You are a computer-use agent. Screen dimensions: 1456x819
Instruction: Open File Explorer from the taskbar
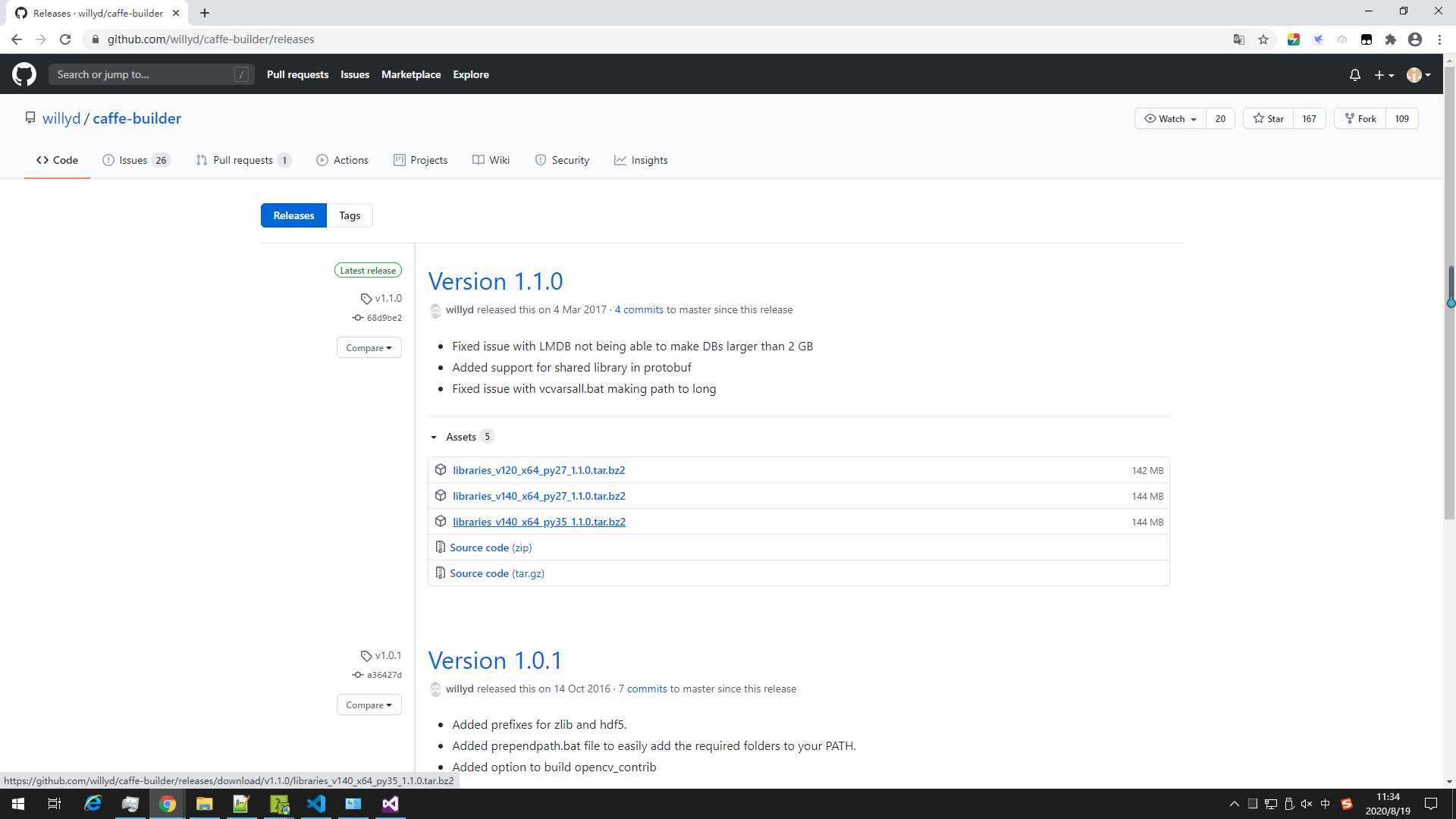pyautogui.click(x=205, y=804)
